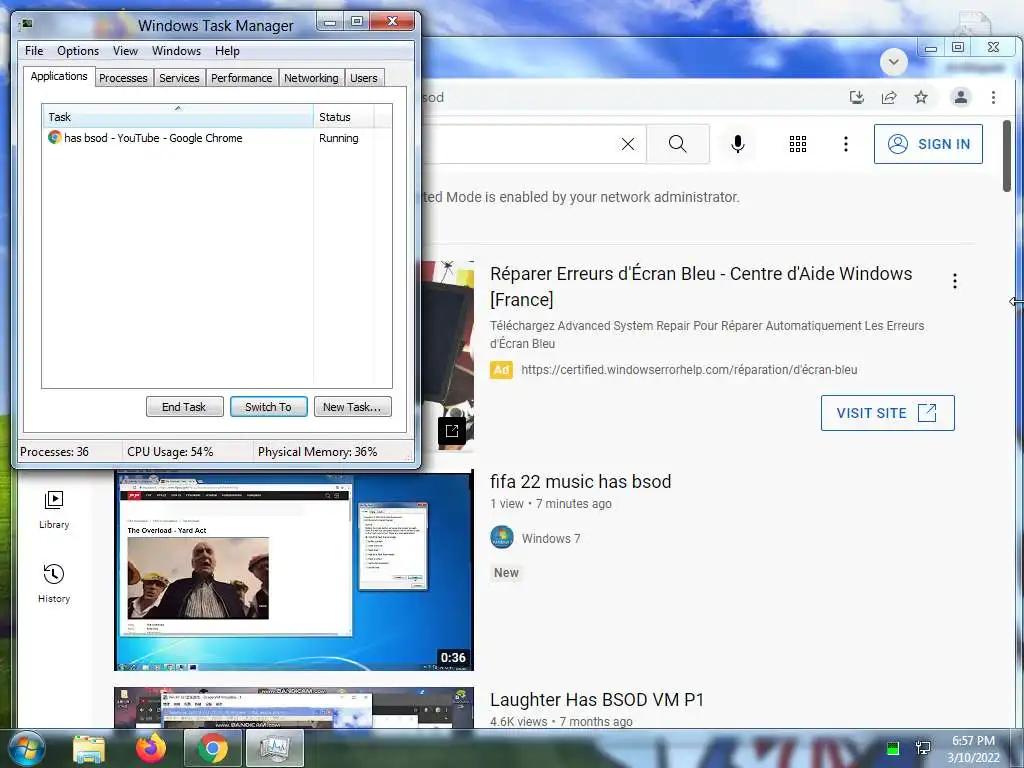Screen dimensions: 1024x768
Task: Open the ad's three-dot options menu
Action: point(955,281)
